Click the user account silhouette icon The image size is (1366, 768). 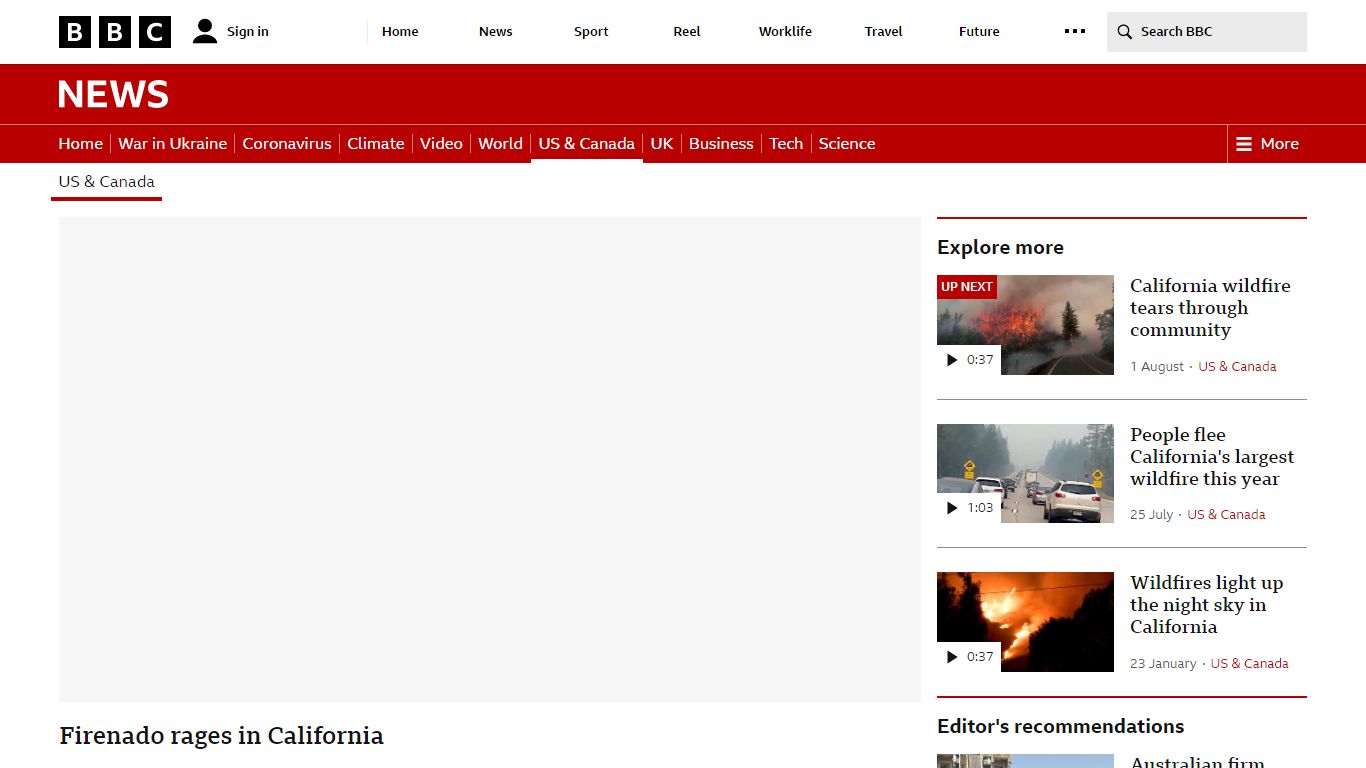(205, 31)
